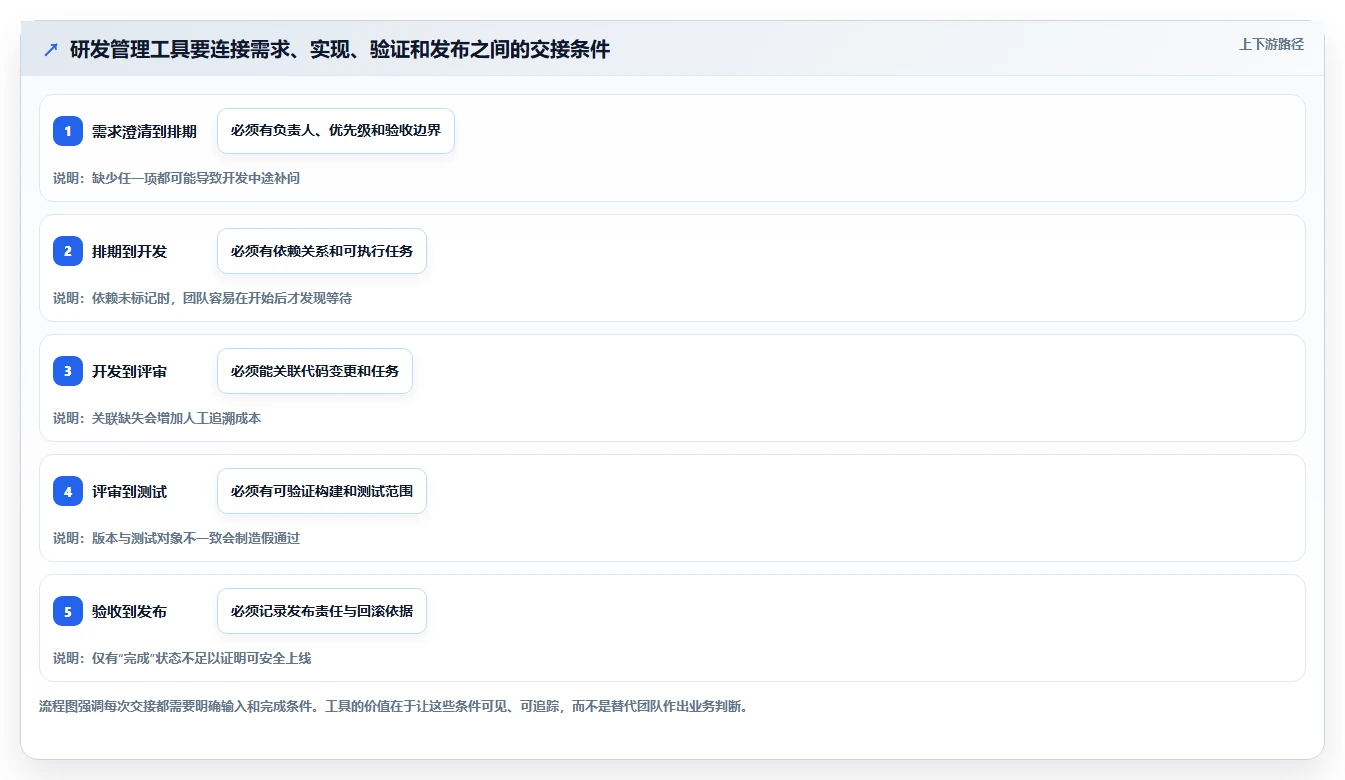This screenshot has height=780, width=1345.
Task: Click the step 1 number badge
Action: coord(68,131)
